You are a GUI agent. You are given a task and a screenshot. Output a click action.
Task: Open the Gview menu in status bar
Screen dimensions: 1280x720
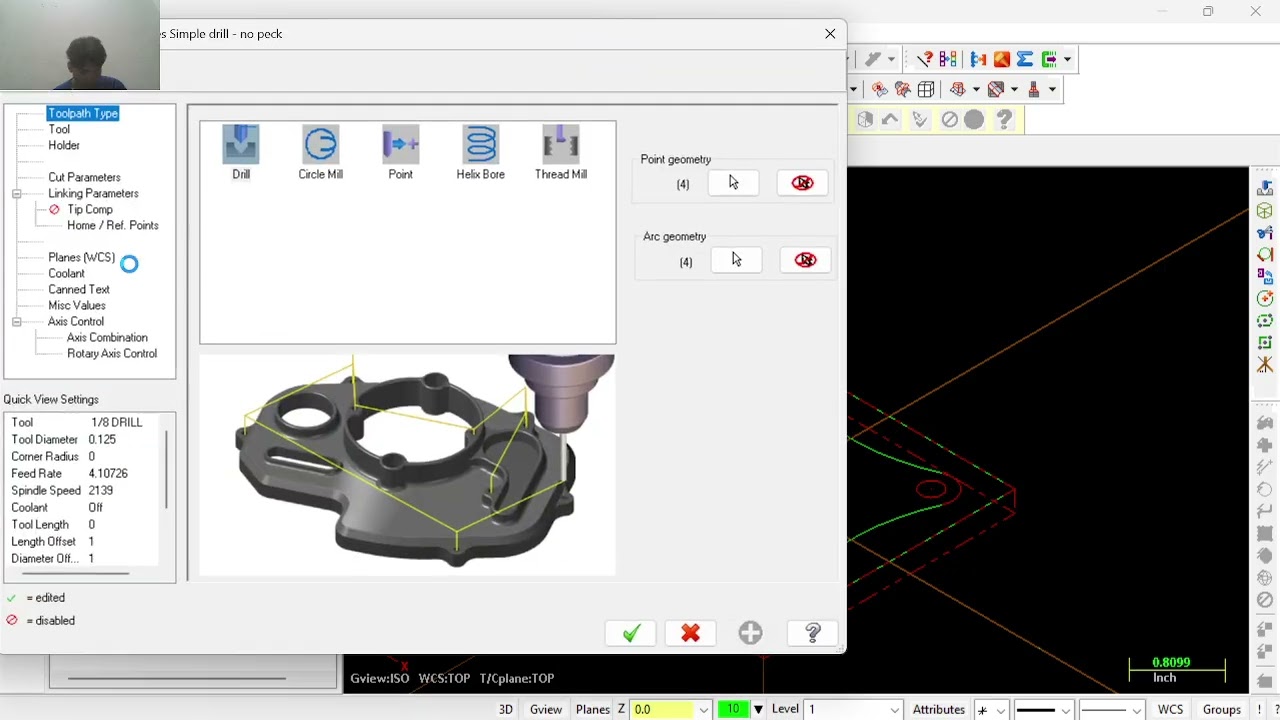[x=545, y=709]
